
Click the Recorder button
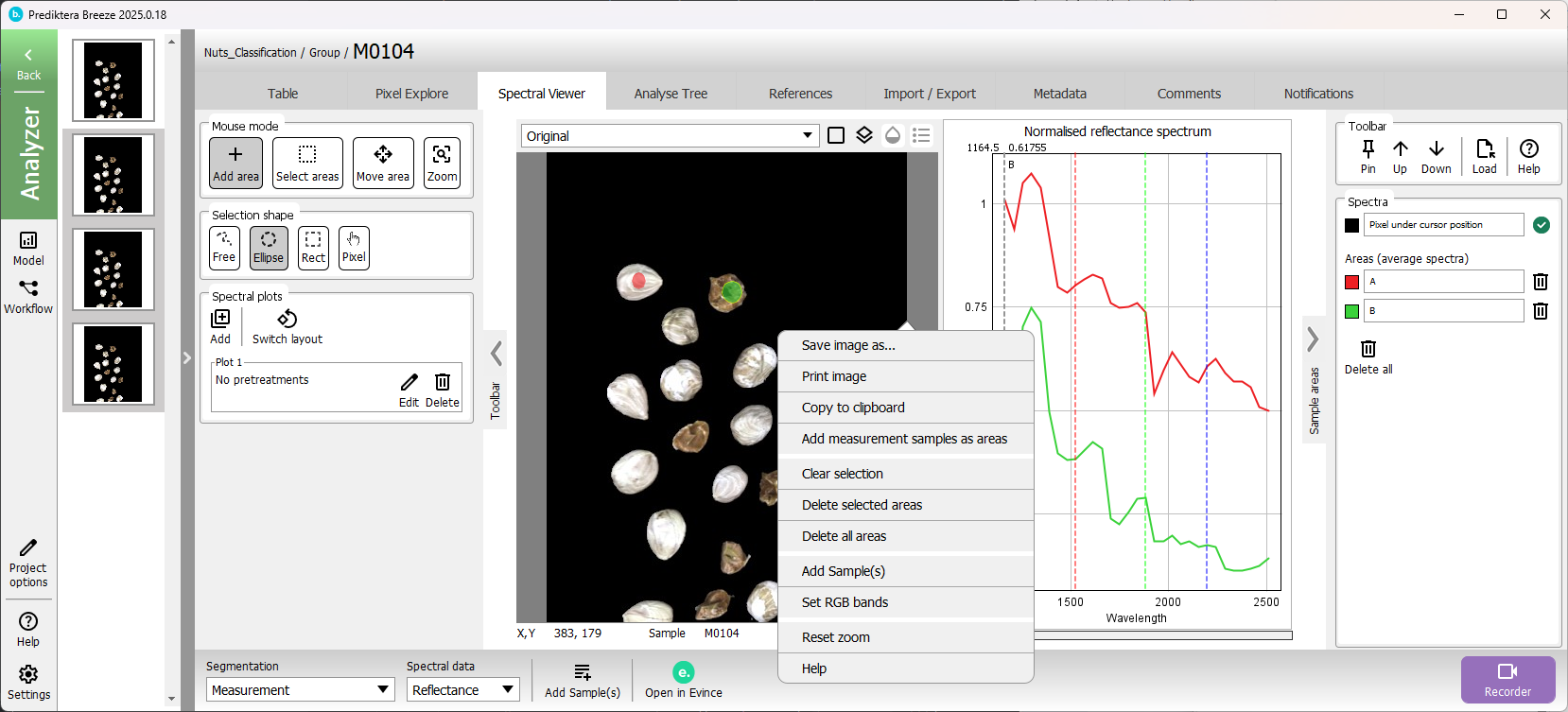(1507, 679)
